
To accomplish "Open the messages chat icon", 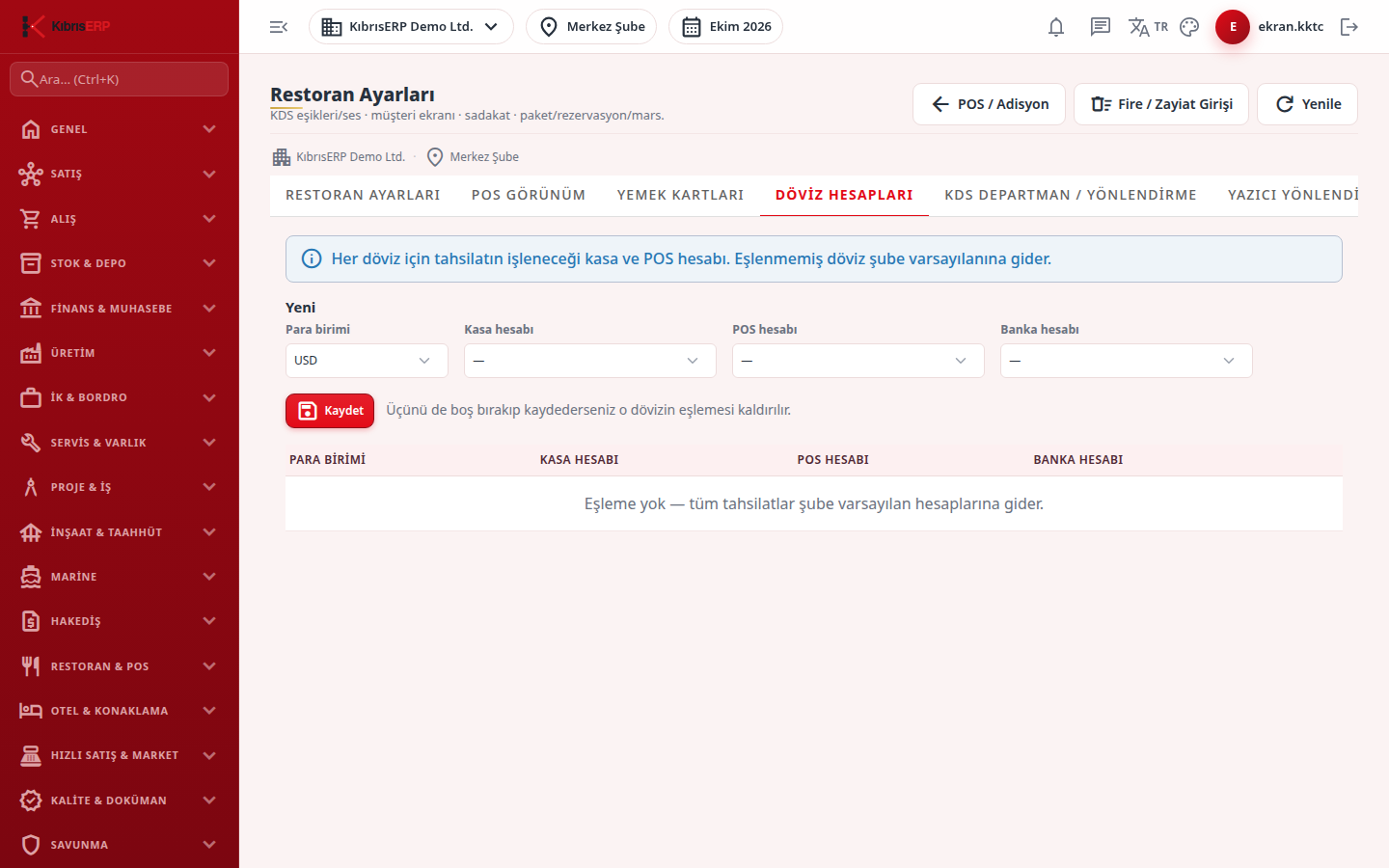I will 1101,27.
